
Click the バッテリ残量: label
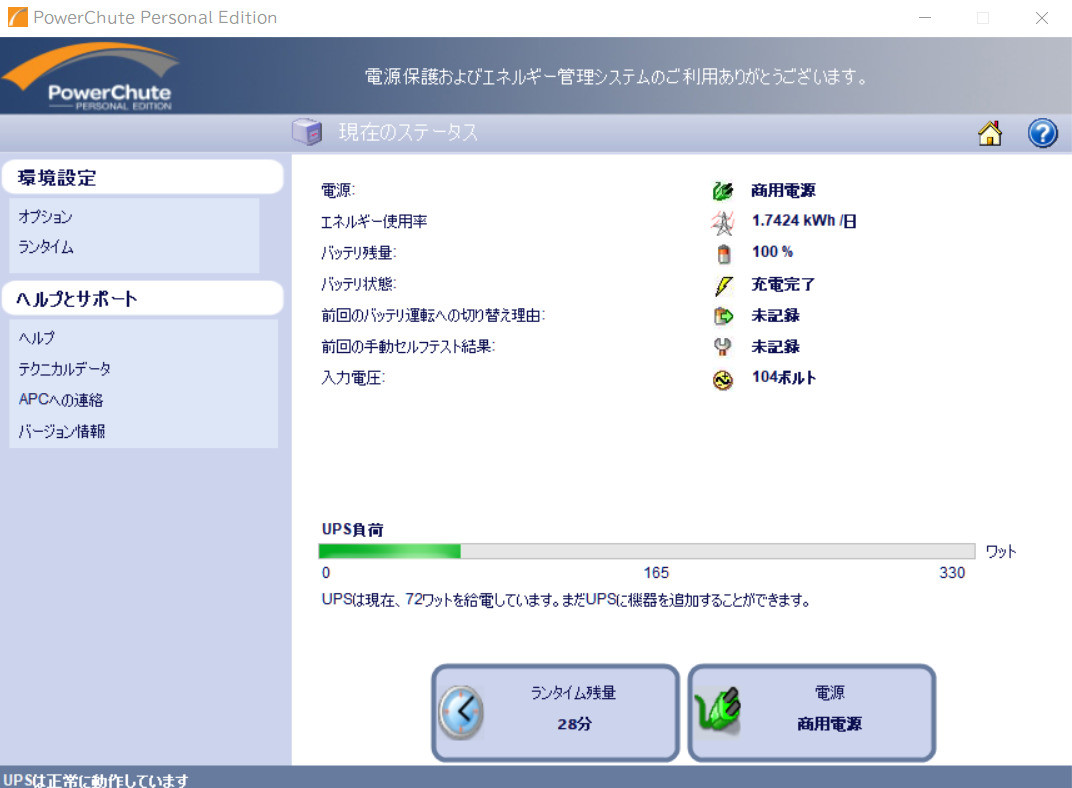coord(359,253)
